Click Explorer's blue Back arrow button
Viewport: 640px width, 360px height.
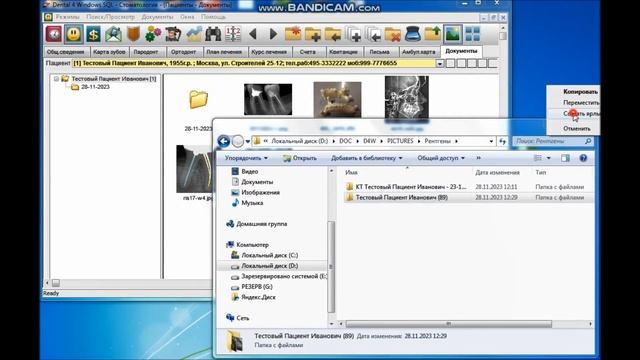(224, 141)
